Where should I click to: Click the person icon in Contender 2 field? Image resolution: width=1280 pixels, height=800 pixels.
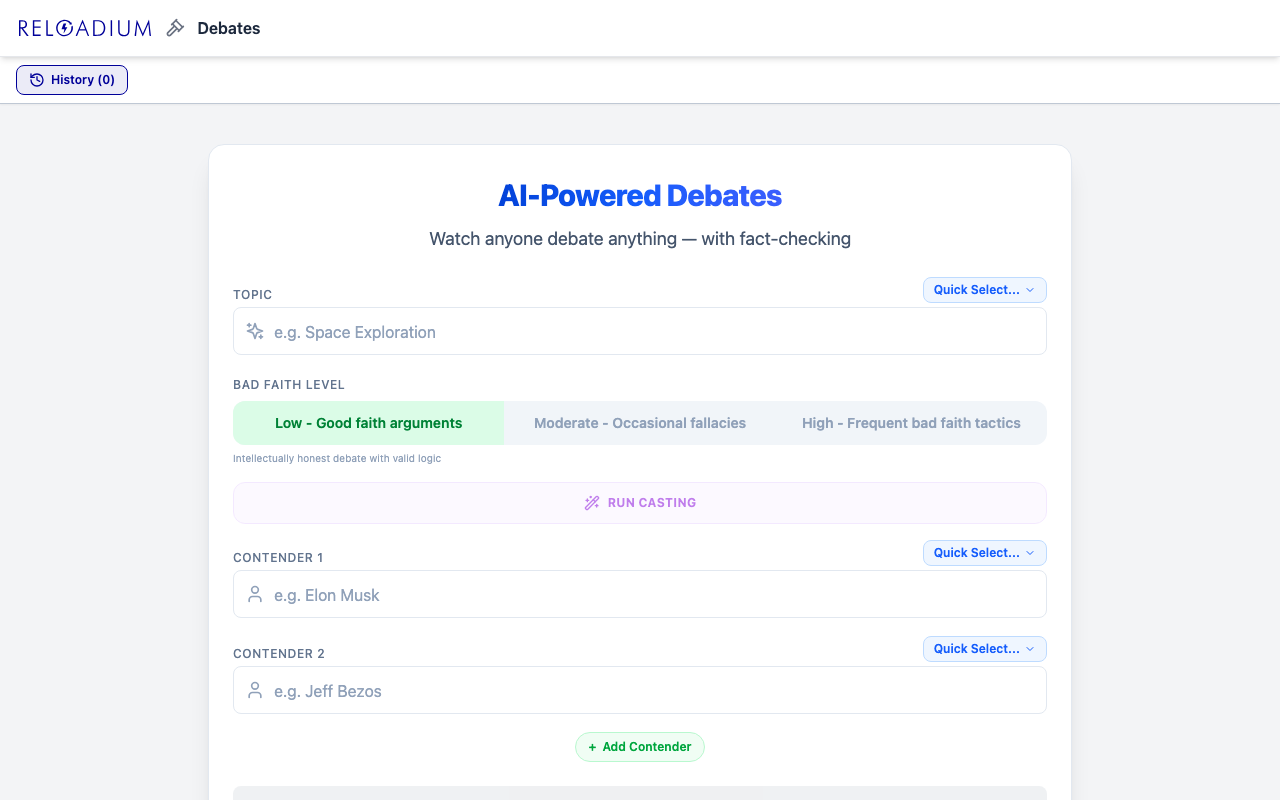click(255, 691)
